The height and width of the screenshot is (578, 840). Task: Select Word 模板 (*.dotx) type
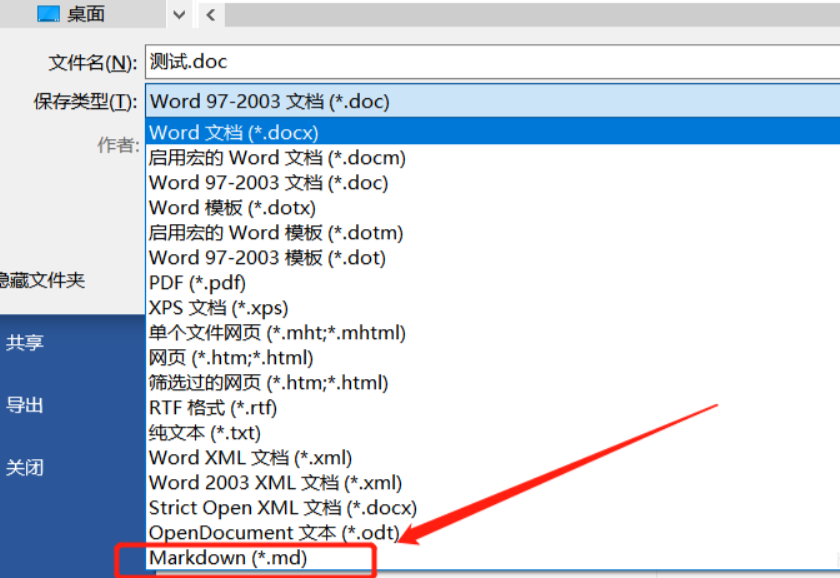[228, 207]
